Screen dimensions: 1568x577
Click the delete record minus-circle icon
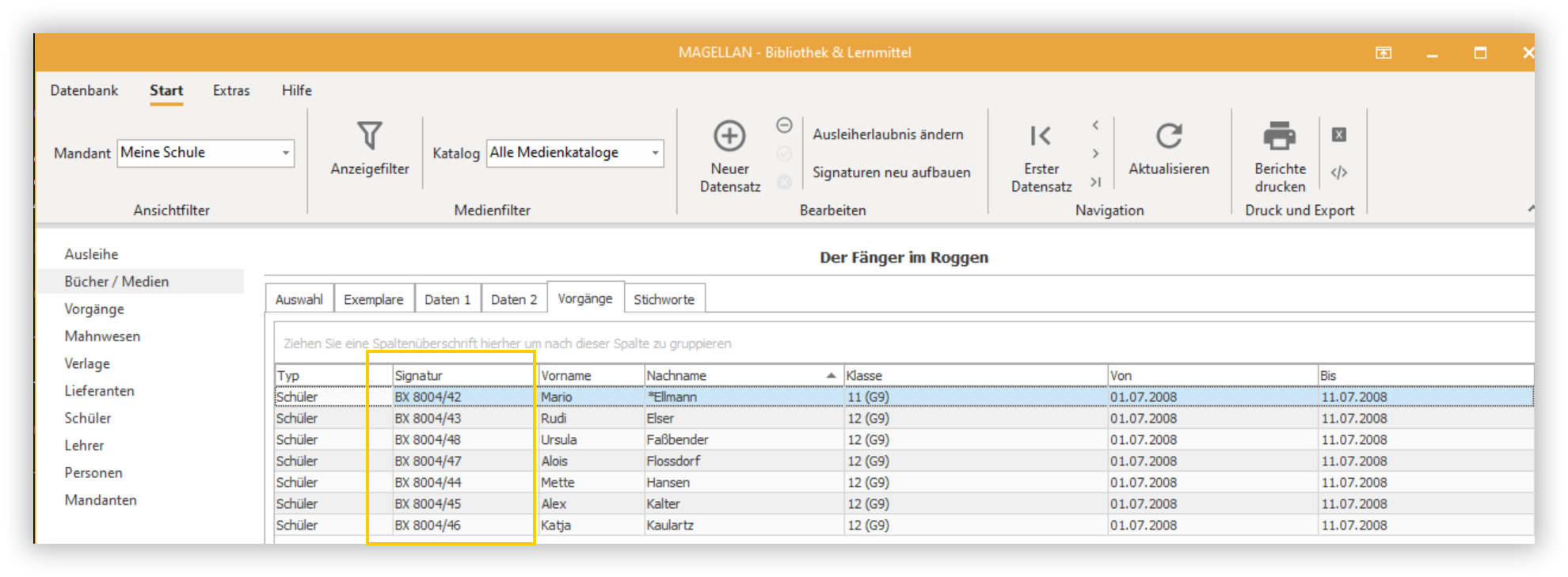(x=784, y=125)
